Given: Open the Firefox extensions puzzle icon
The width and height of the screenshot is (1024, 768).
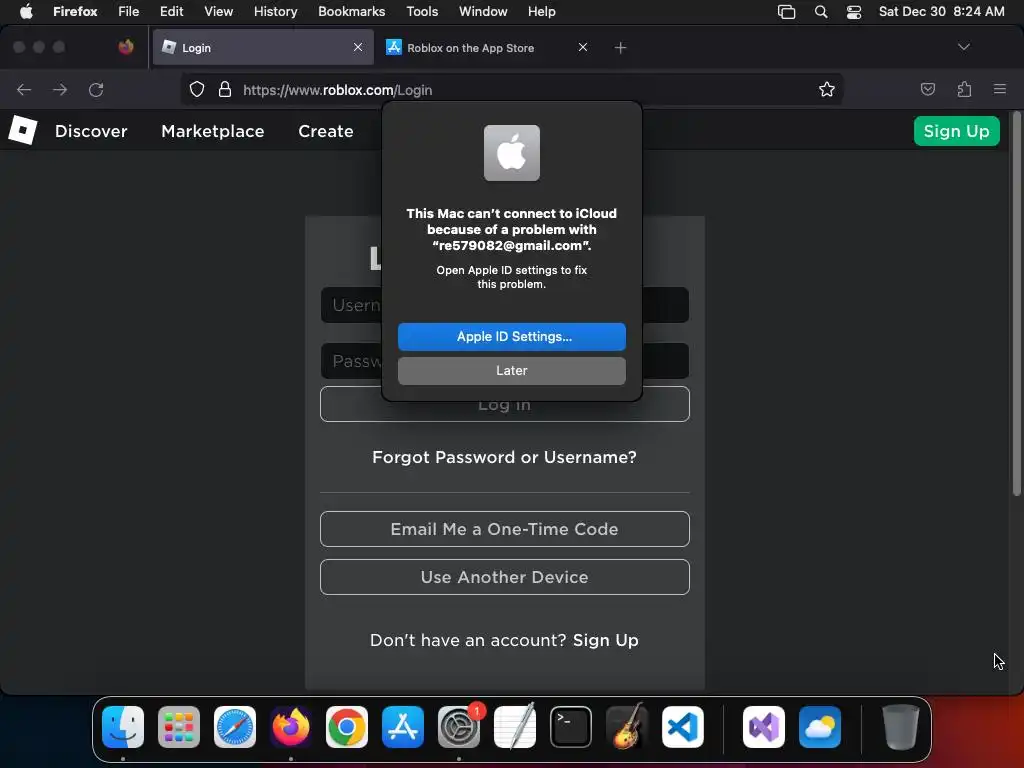Looking at the screenshot, I should pyautogui.click(x=964, y=89).
